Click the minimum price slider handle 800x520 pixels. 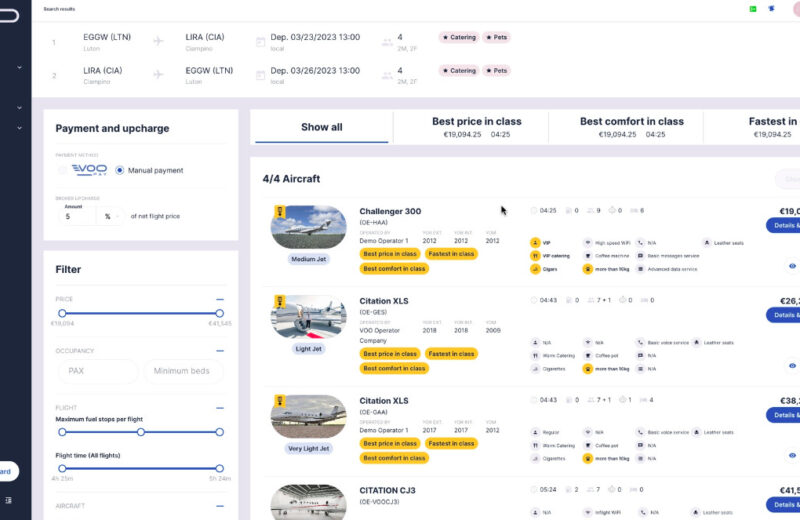62,313
